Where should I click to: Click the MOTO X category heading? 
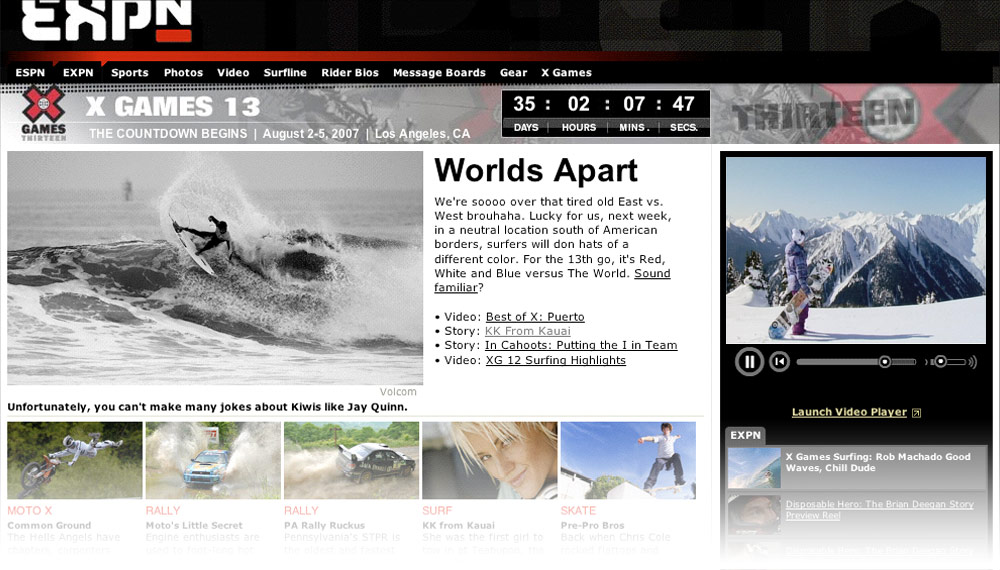point(29,511)
